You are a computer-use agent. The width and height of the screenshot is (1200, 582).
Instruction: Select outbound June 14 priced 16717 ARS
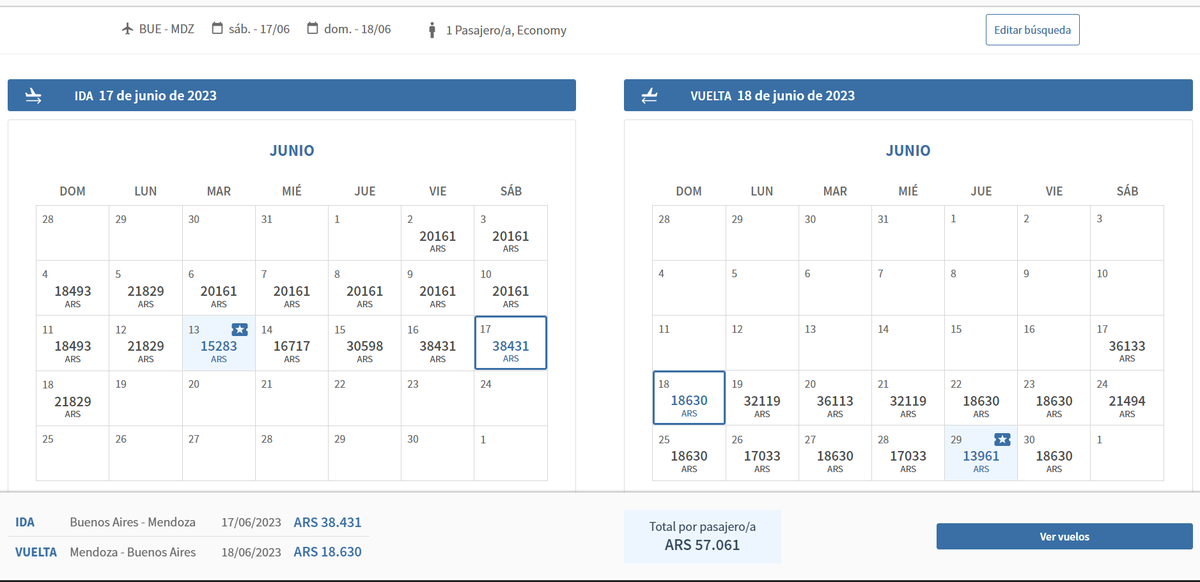[291, 345]
